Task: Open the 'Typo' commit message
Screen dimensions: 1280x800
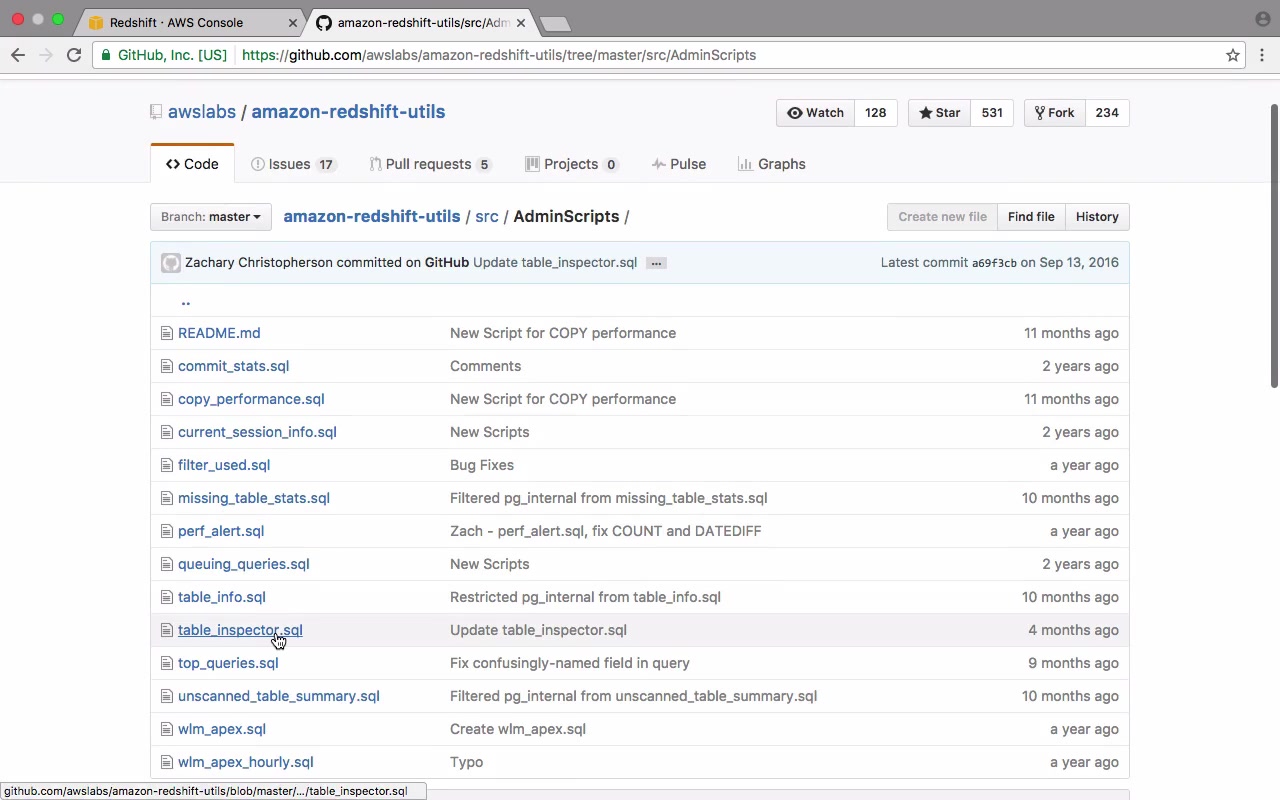Action: pyautogui.click(x=467, y=762)
